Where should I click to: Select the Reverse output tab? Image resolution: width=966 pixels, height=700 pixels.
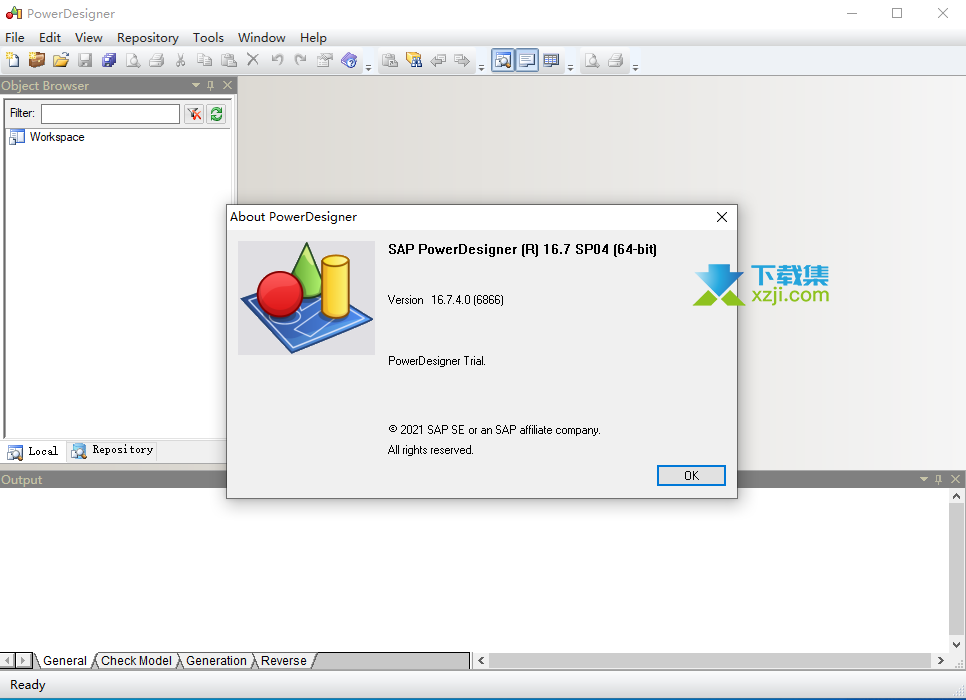tap(283, 661)
